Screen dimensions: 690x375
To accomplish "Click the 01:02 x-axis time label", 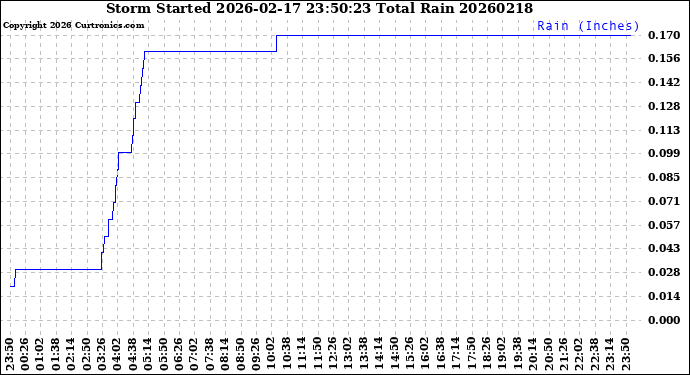I will pyautogui.click(x=40, y=354).
